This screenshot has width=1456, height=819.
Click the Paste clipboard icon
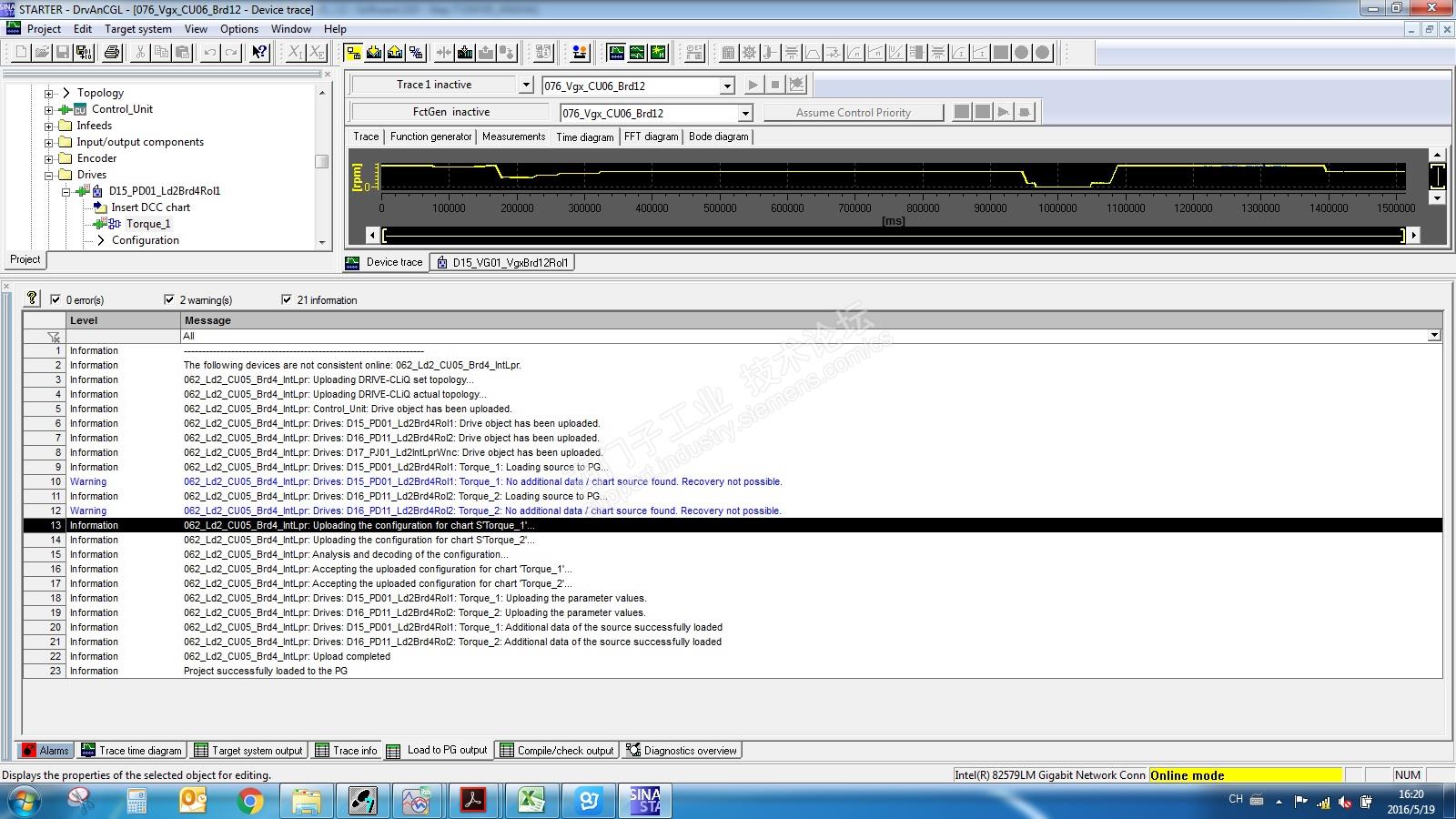coord(182,53)
